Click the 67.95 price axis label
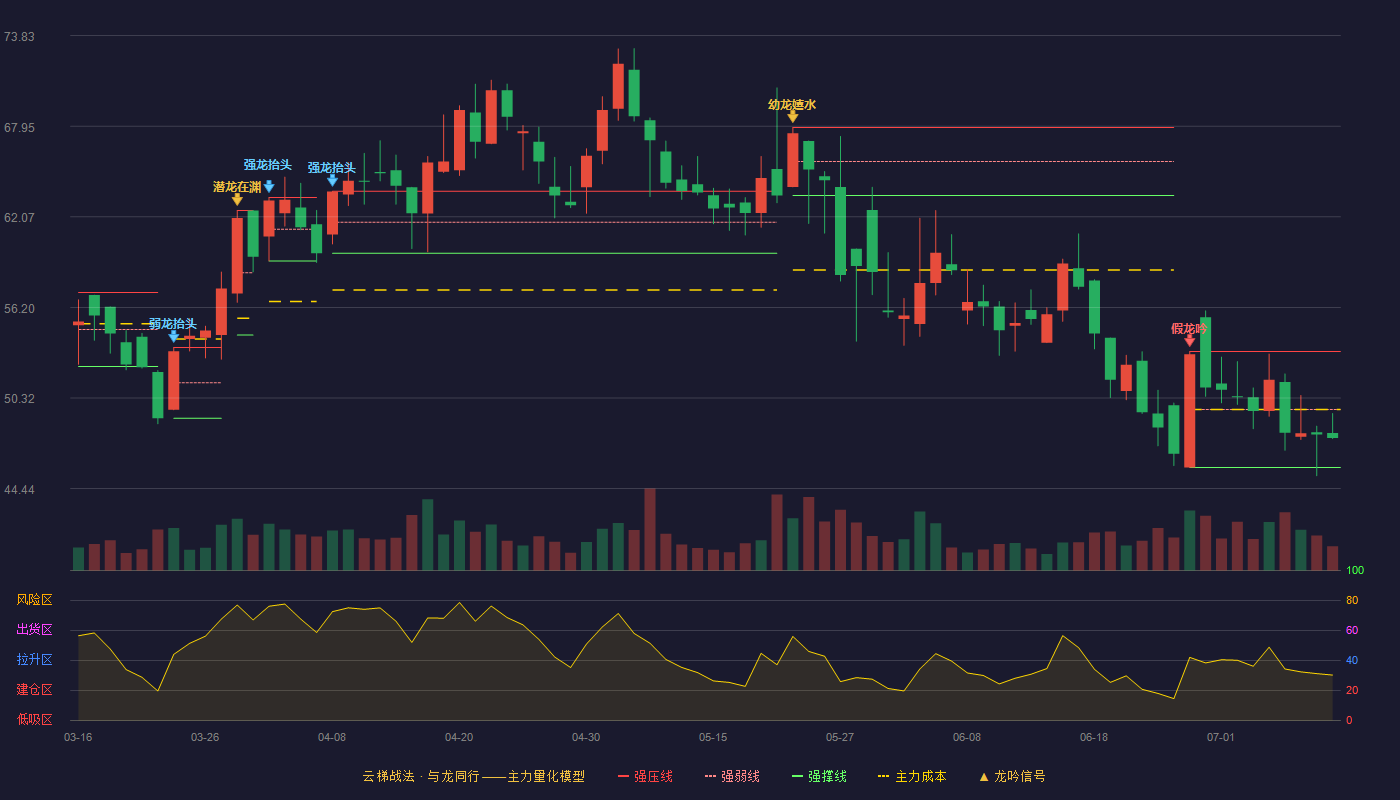Image resolution: width=1400 pixels, height=800 pixels. (19, 128)
